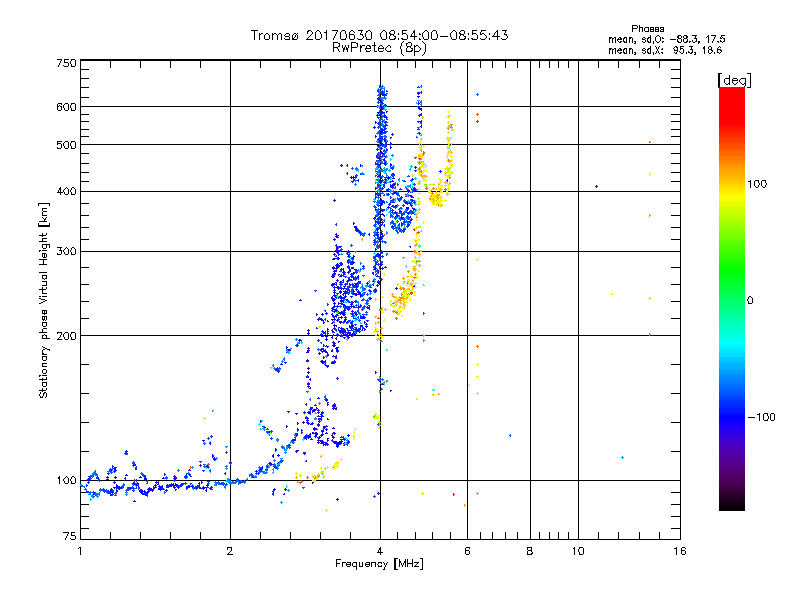This screenshot has width=800, height=600.
Task: Click the x-axis label '8'
Action: pos(530,551)
